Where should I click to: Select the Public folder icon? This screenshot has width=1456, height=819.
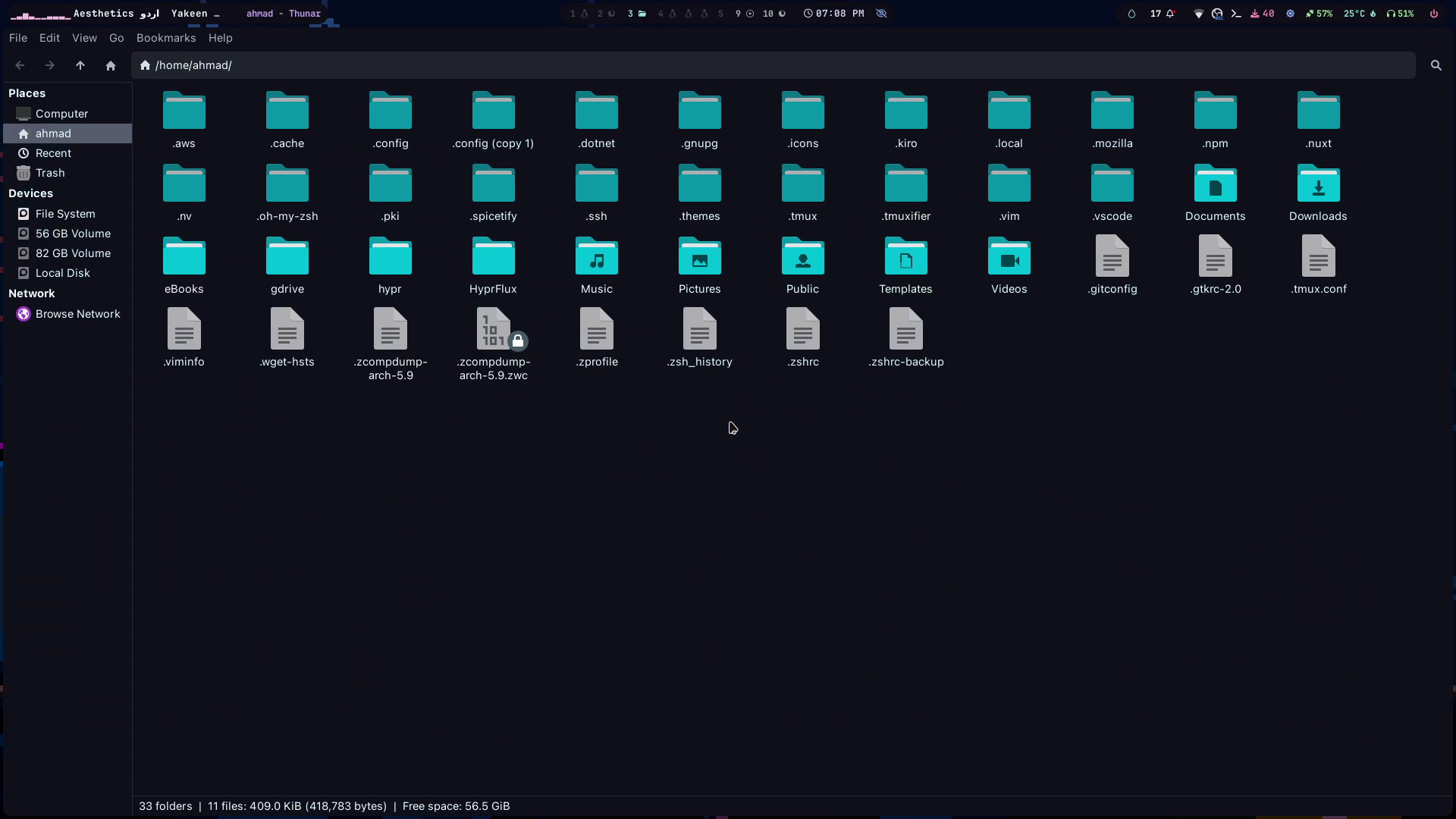point(802,256)
